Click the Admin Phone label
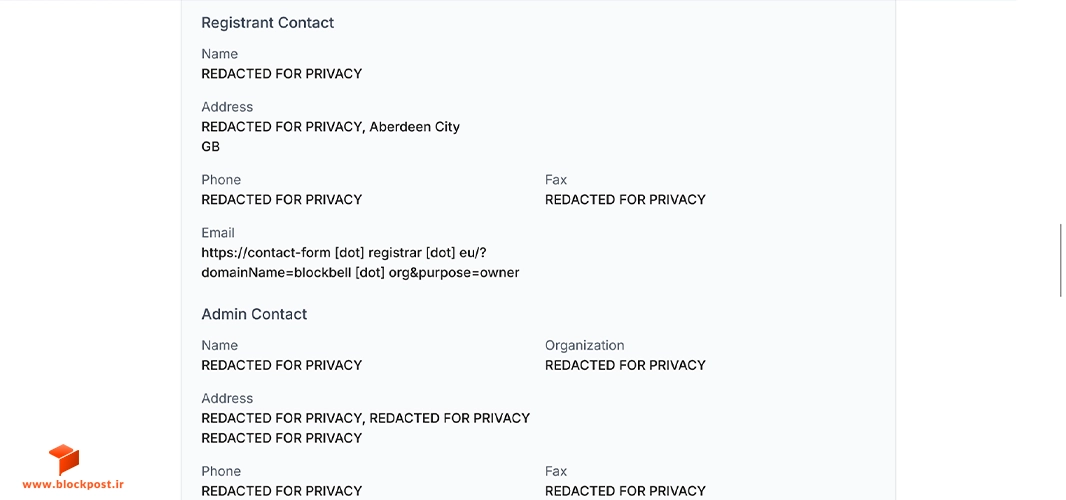The height and width of the screenshot is (500, 1066). pyautogui.click(x=221, y=471)
